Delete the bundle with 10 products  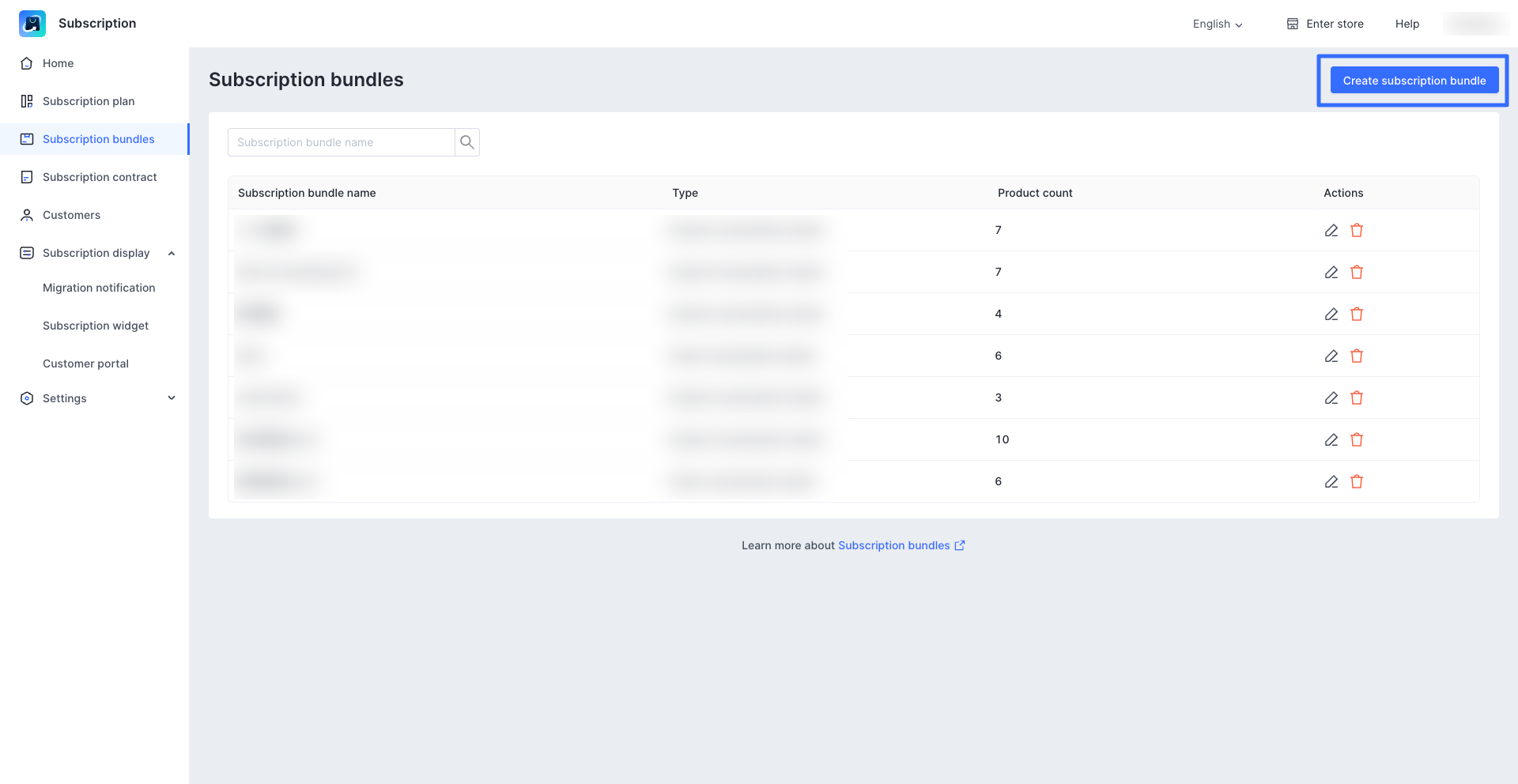click(1357, 440)
